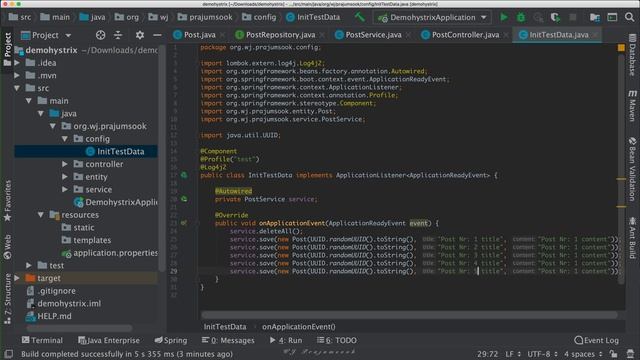This screenshot has height=360, width=640.
Task: Collapse the config package
Action: point(64,139)
